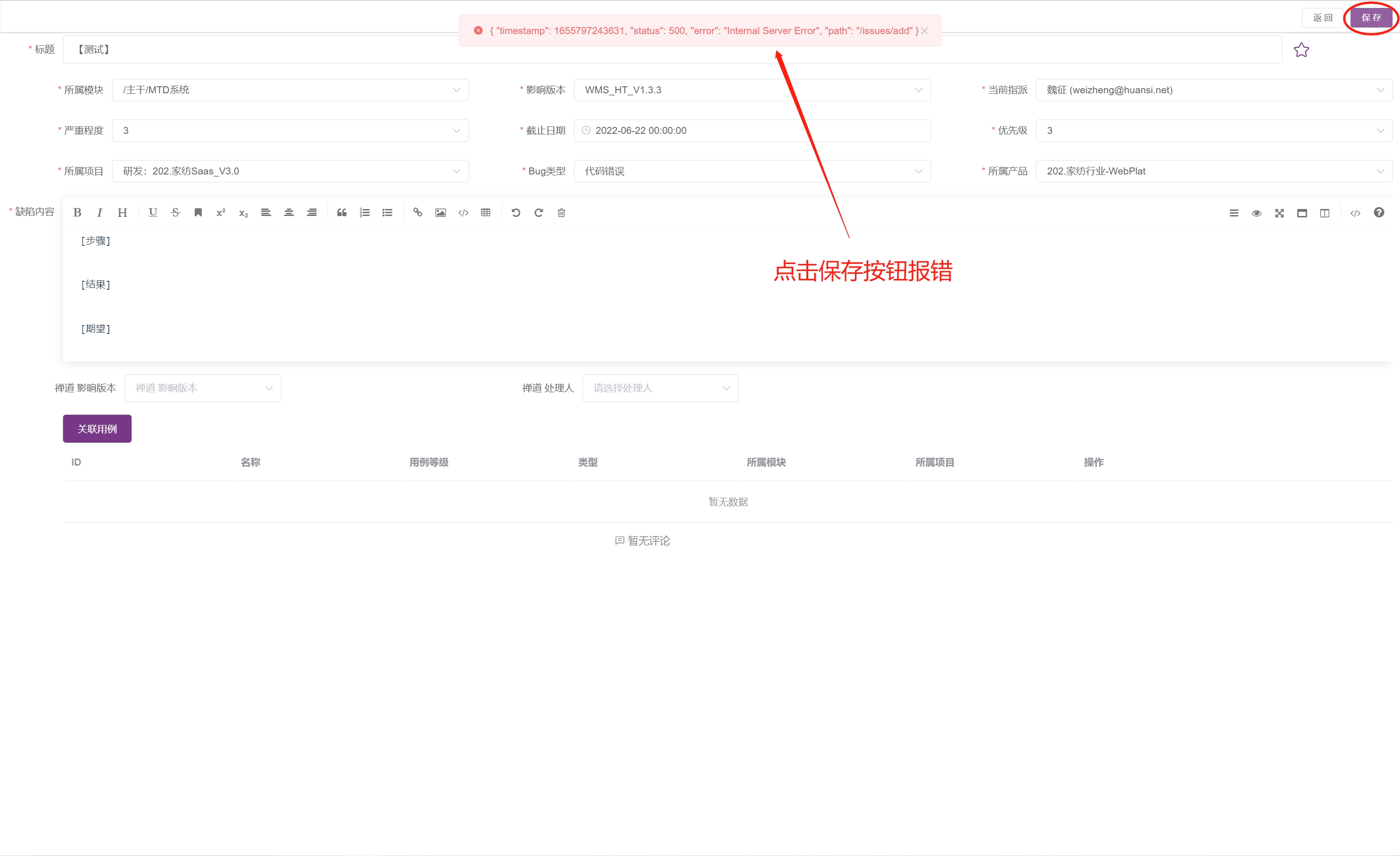Click the 关联用例 button

click(x=97, y=429)
